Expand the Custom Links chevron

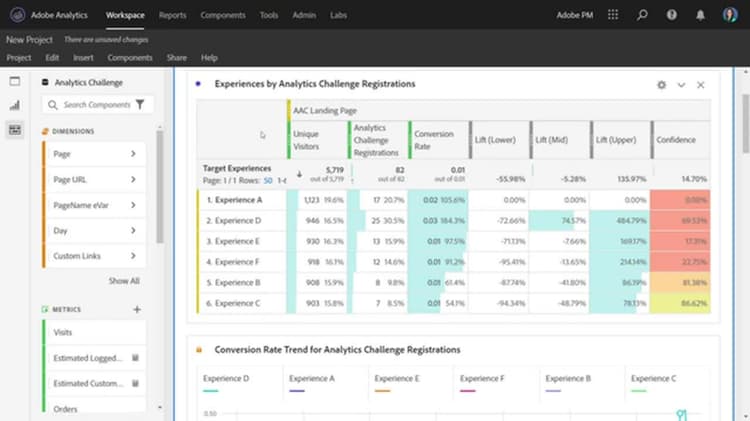click(133, 256)
